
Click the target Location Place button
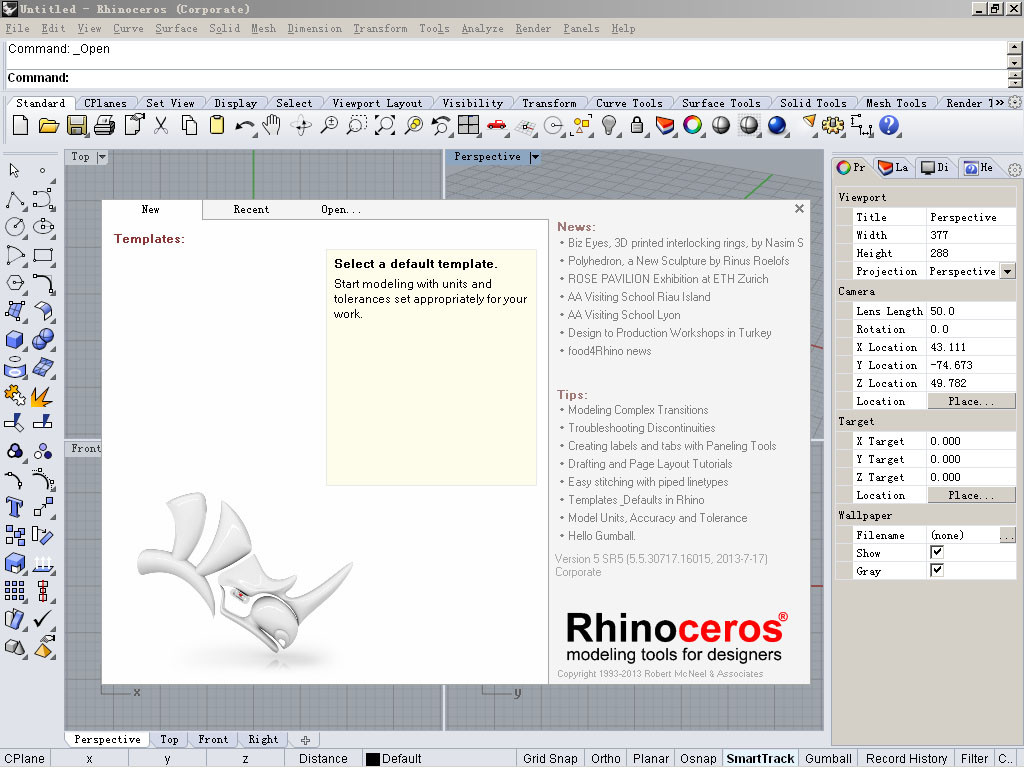[x=971, y=495]
